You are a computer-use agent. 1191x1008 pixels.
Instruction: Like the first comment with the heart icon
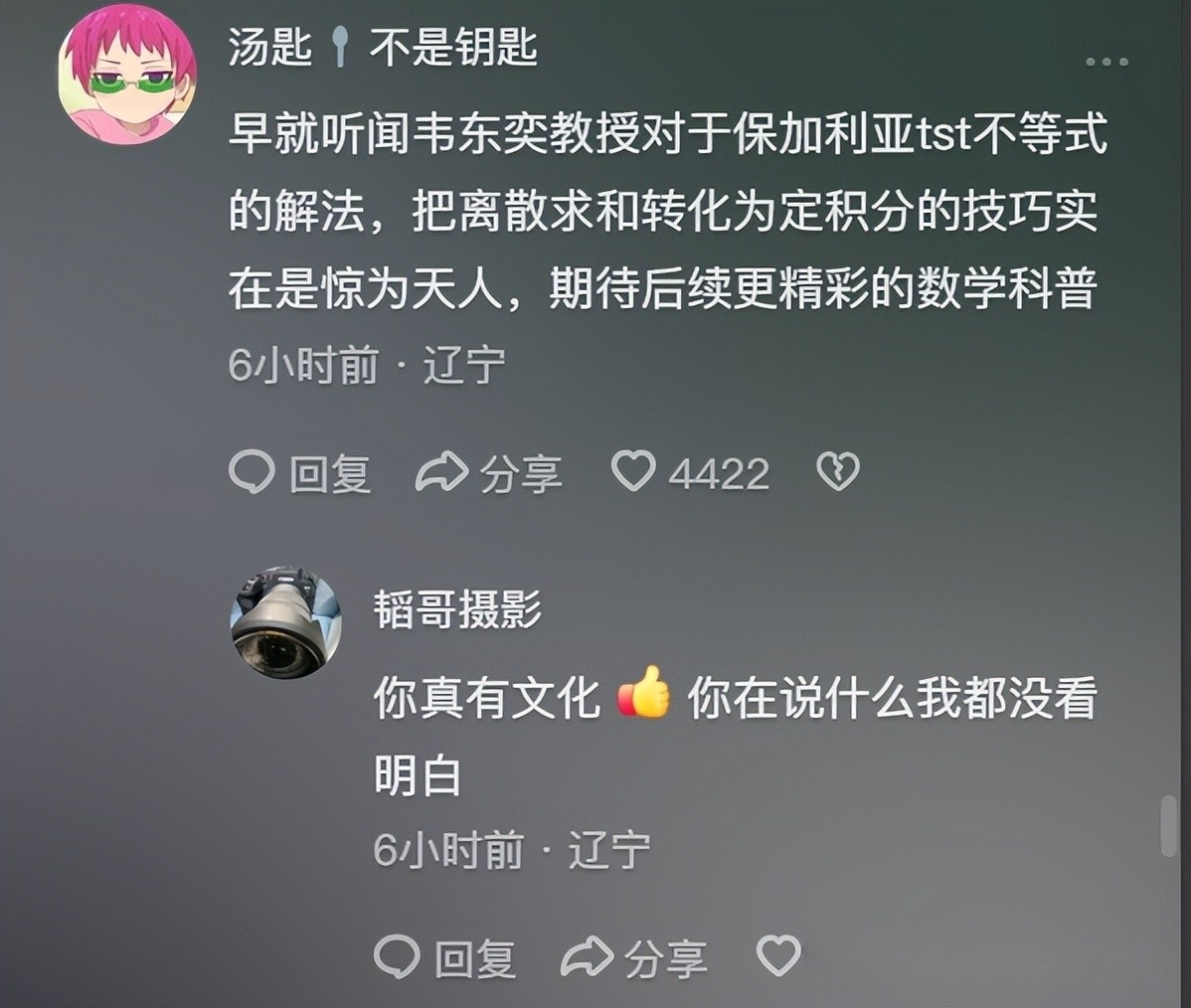633,470
